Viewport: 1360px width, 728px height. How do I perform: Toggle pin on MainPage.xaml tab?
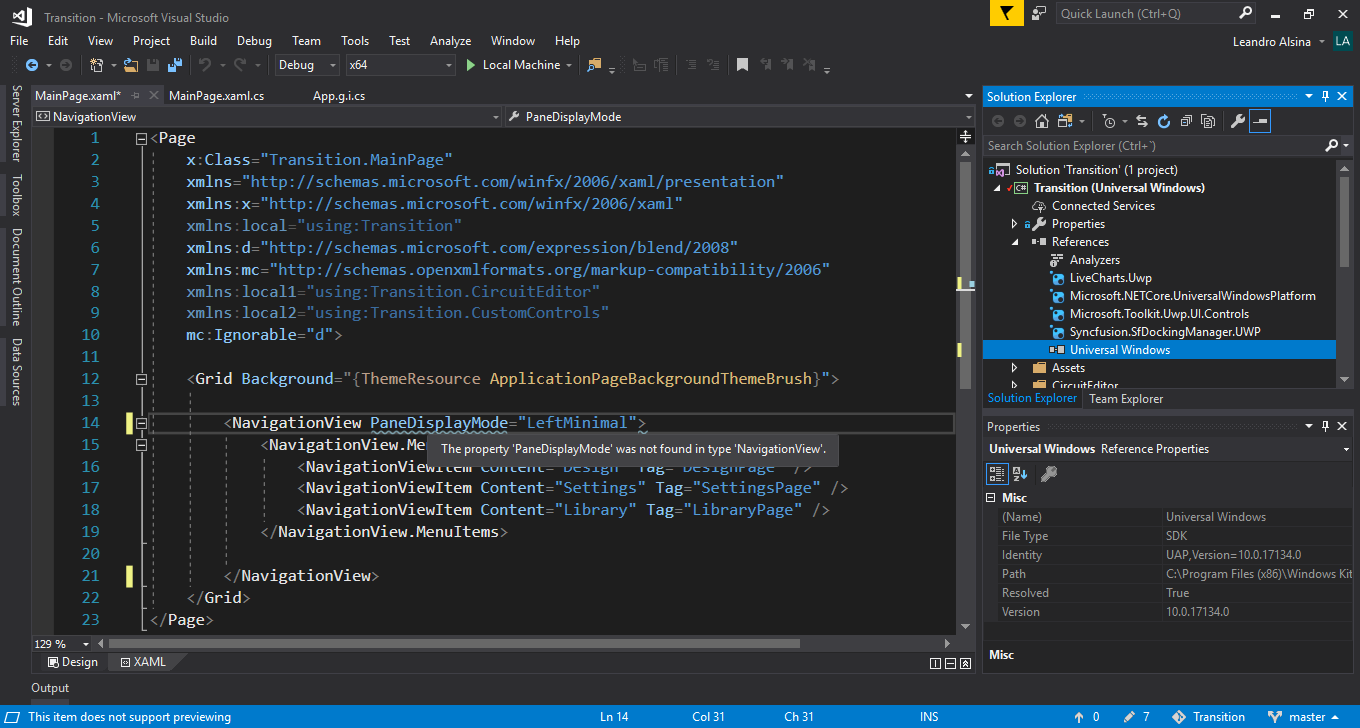tap(136, 96)
